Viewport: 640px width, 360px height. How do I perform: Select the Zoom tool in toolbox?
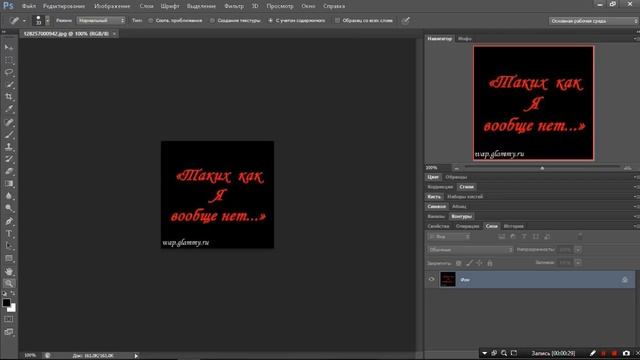9,283
